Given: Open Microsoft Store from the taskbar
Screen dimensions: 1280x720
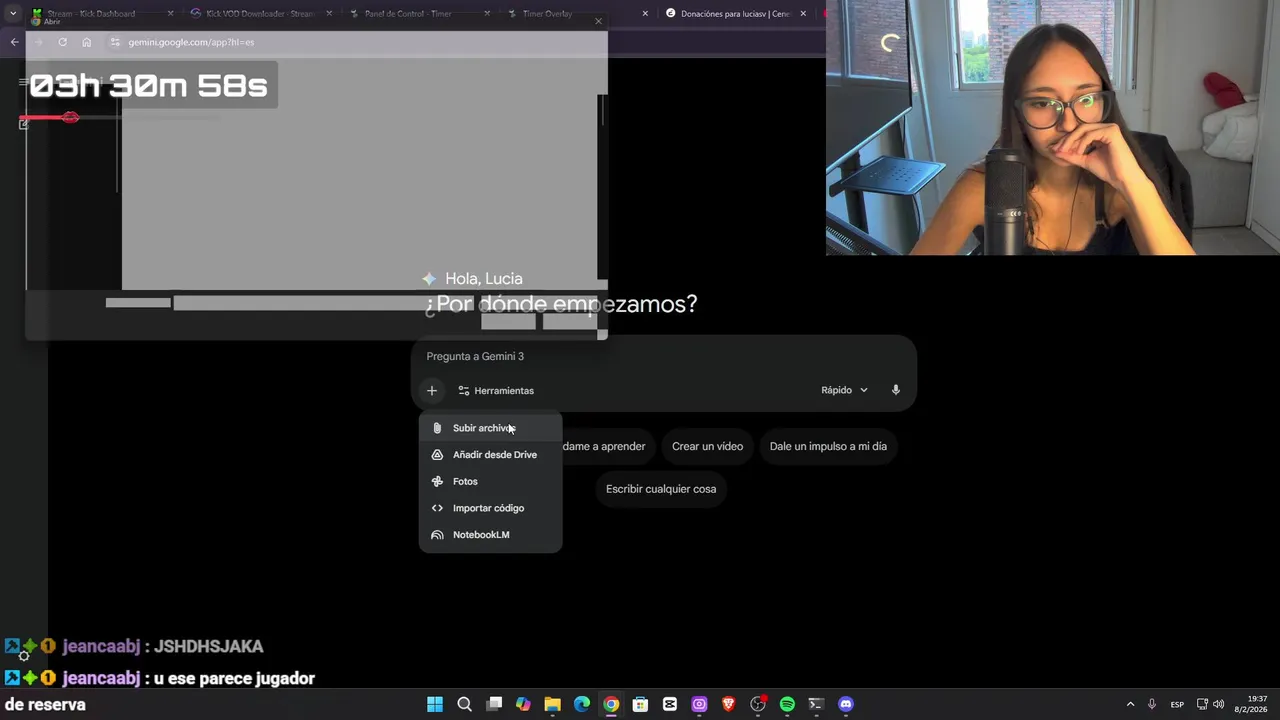Looking at the screenshot, I should point(640,704).
